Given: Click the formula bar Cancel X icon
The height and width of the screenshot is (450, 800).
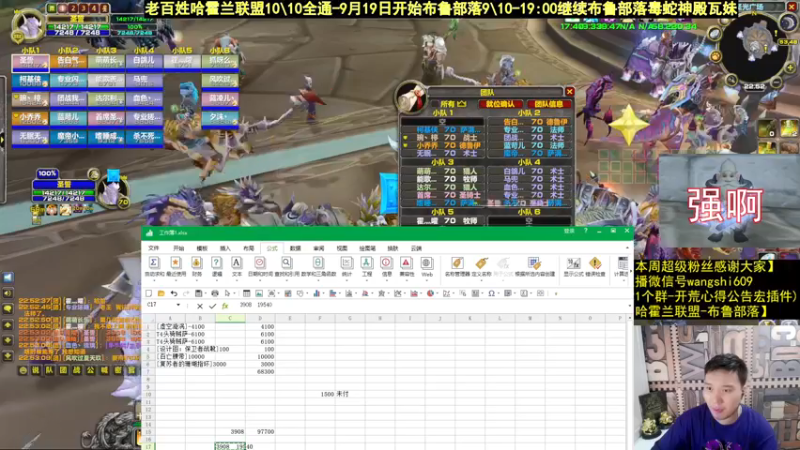Looking at the screenshot, I should (x=199, y=306).
